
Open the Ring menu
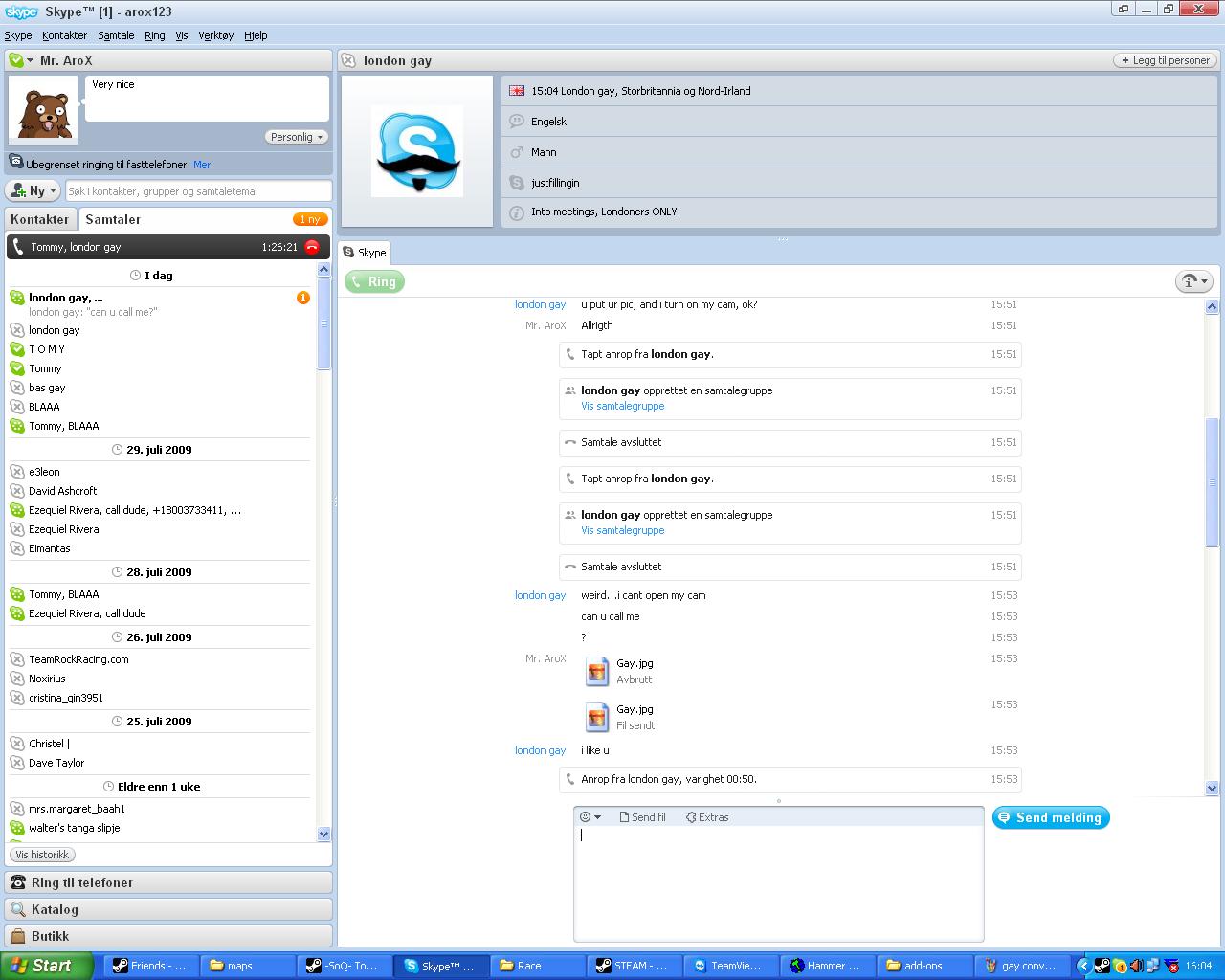pos(155,35)
